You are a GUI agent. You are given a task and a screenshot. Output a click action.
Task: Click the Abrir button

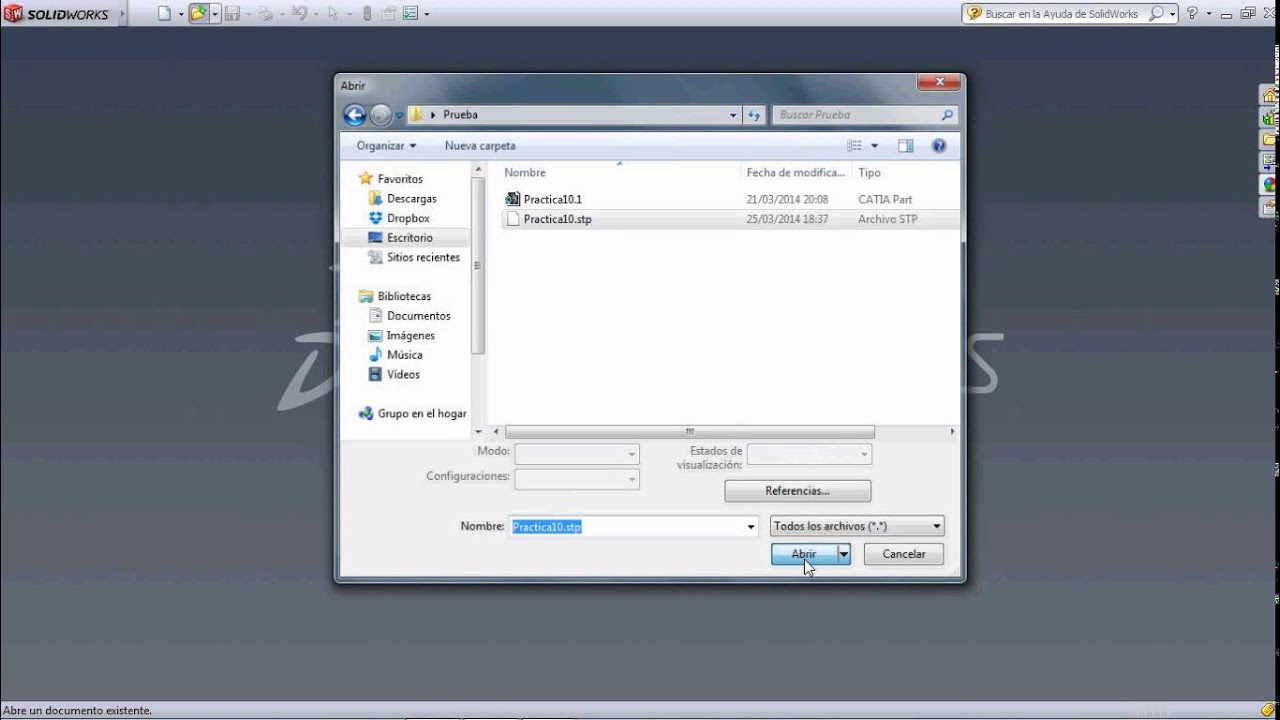point(804,554)
